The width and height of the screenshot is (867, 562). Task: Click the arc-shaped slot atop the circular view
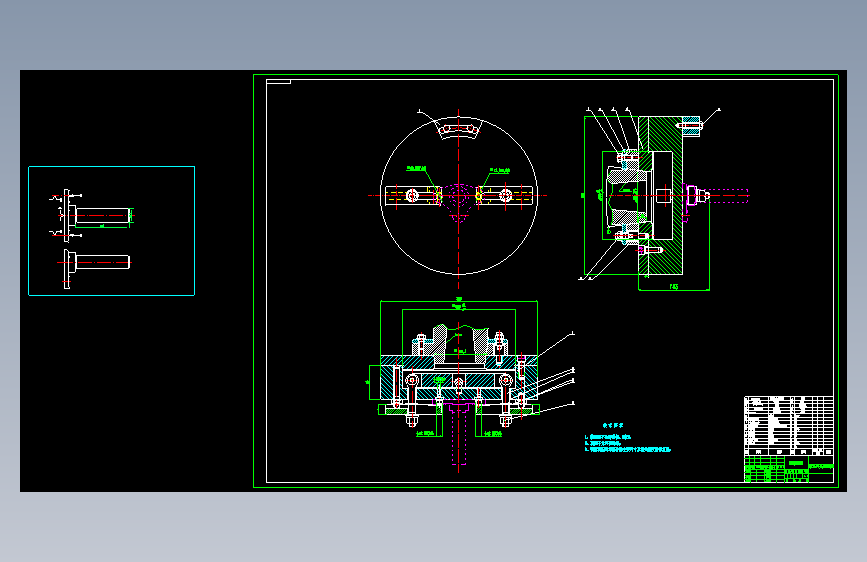pos(458,131)
